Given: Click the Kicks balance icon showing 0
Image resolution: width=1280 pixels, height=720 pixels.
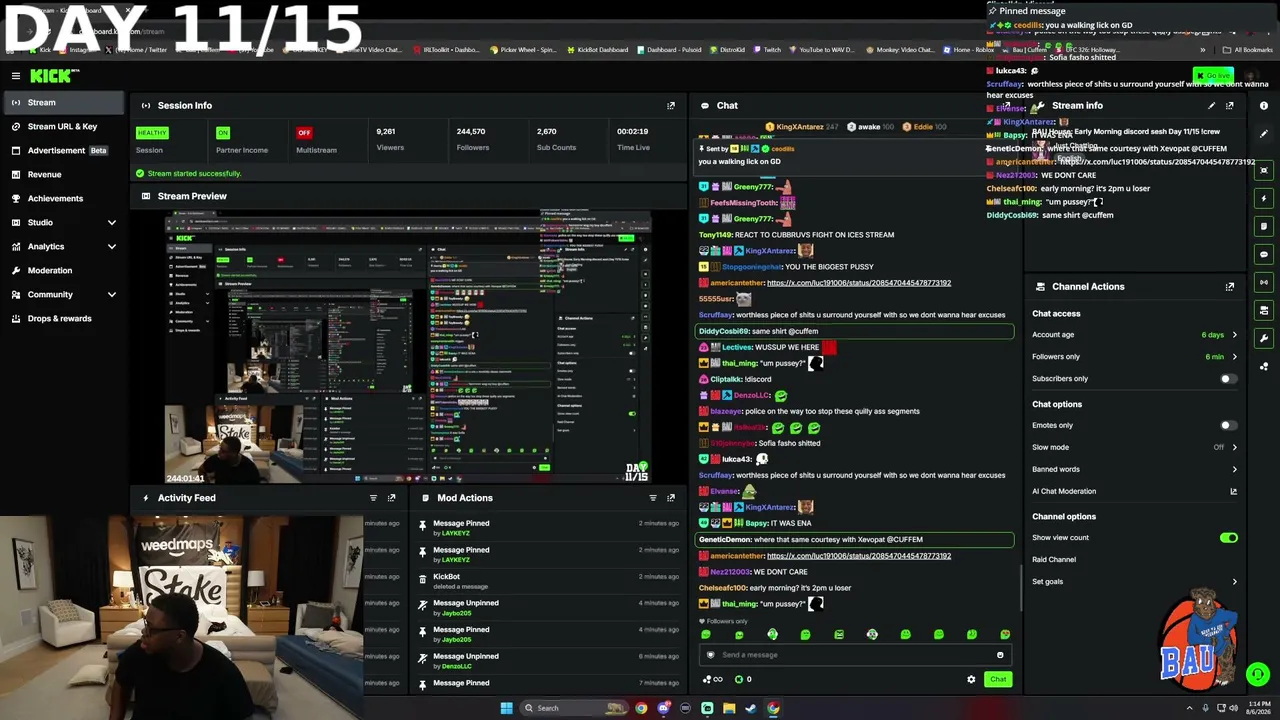Looking at the screenshot, I should 743,679.
